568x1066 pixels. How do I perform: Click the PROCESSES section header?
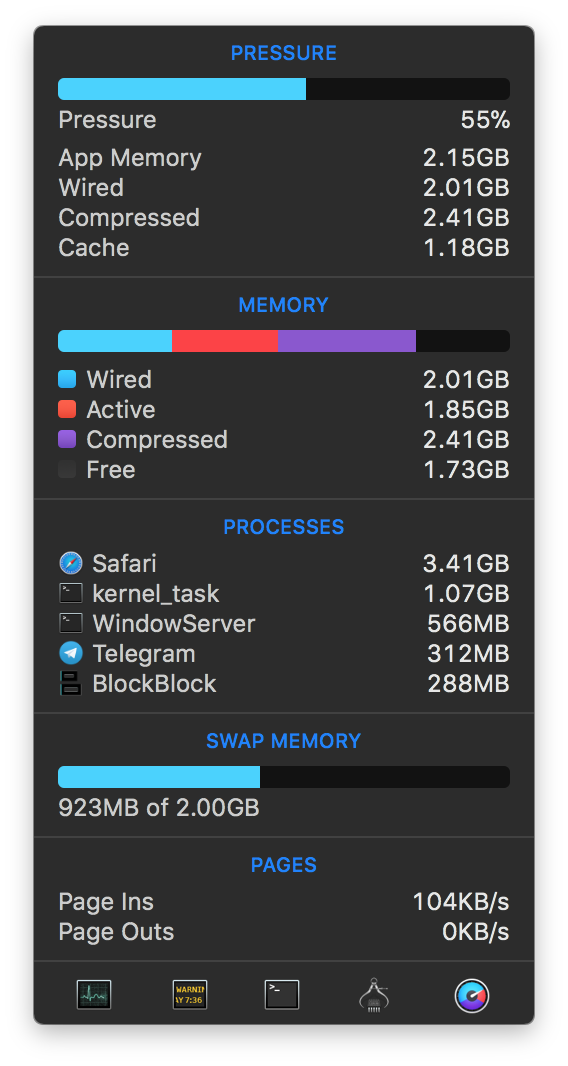284,527
